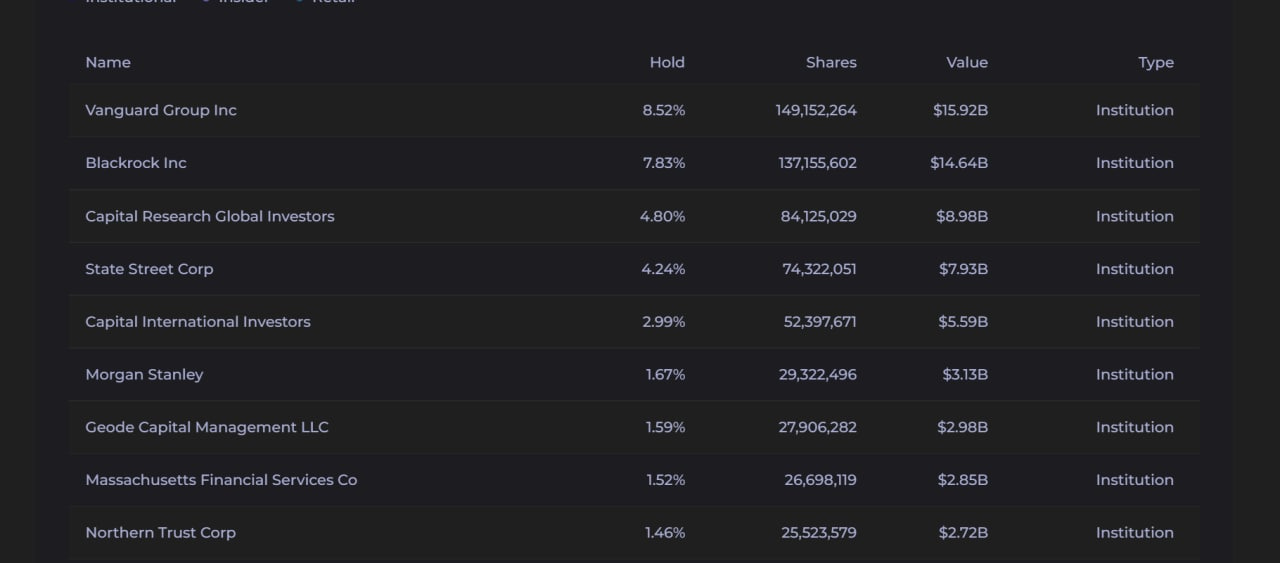
Task: Click shares count 25,523,579
Action: click(819, 533)
